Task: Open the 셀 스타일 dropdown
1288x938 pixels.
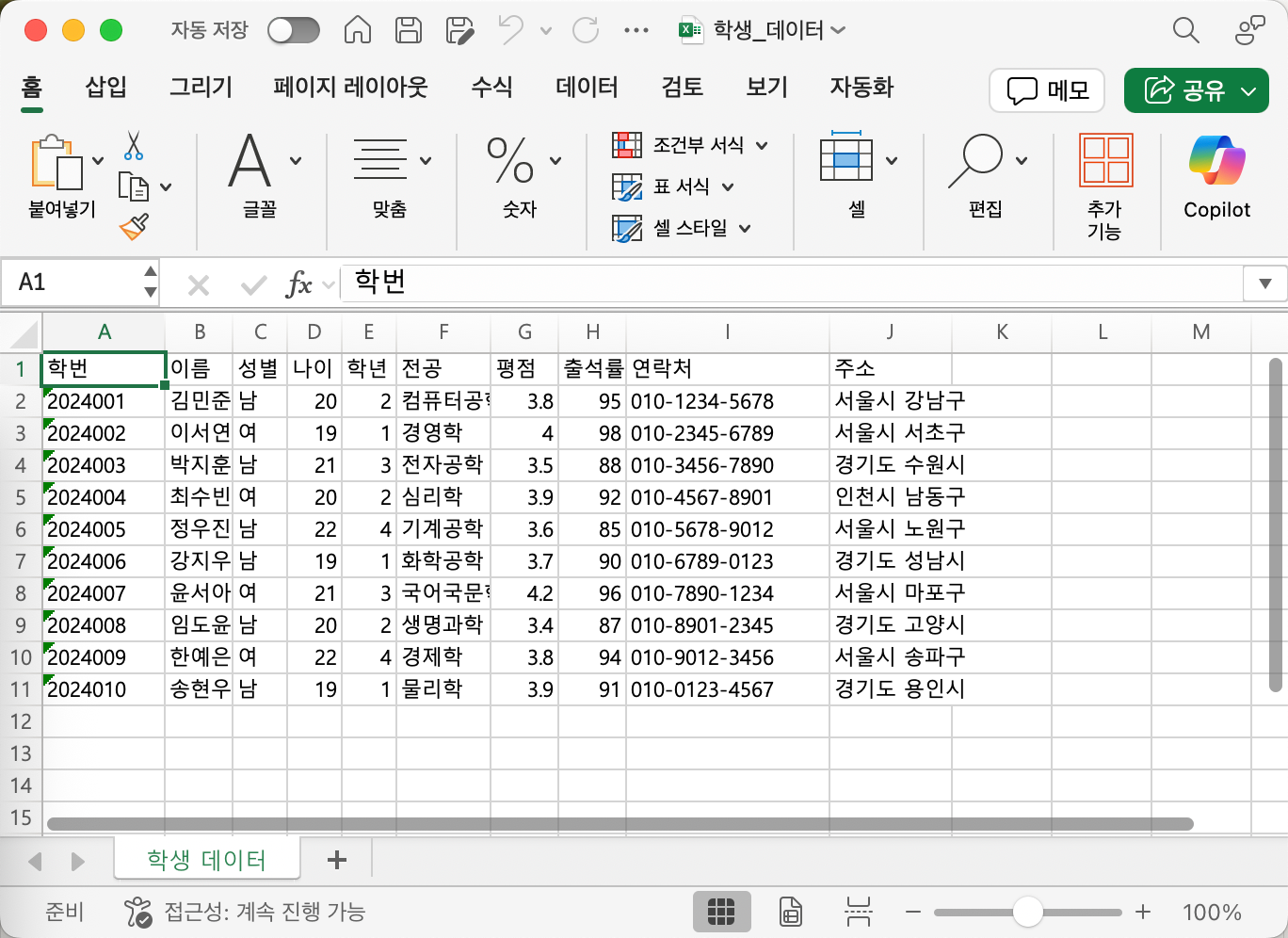Action: pyautogui.click(x=745, y=228)
